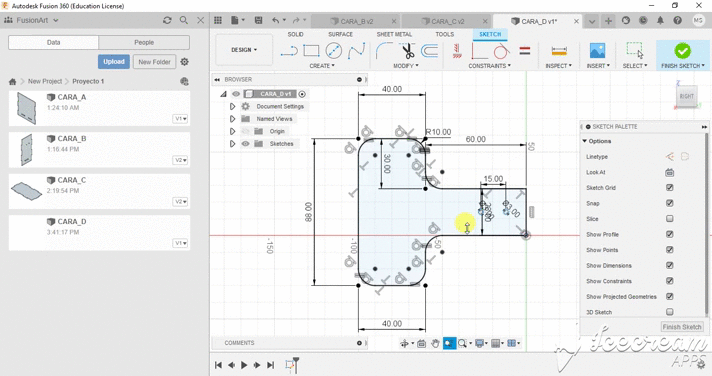The image size is (712, 376).
Task: Open the notifications bell
Action: point(660,20)
